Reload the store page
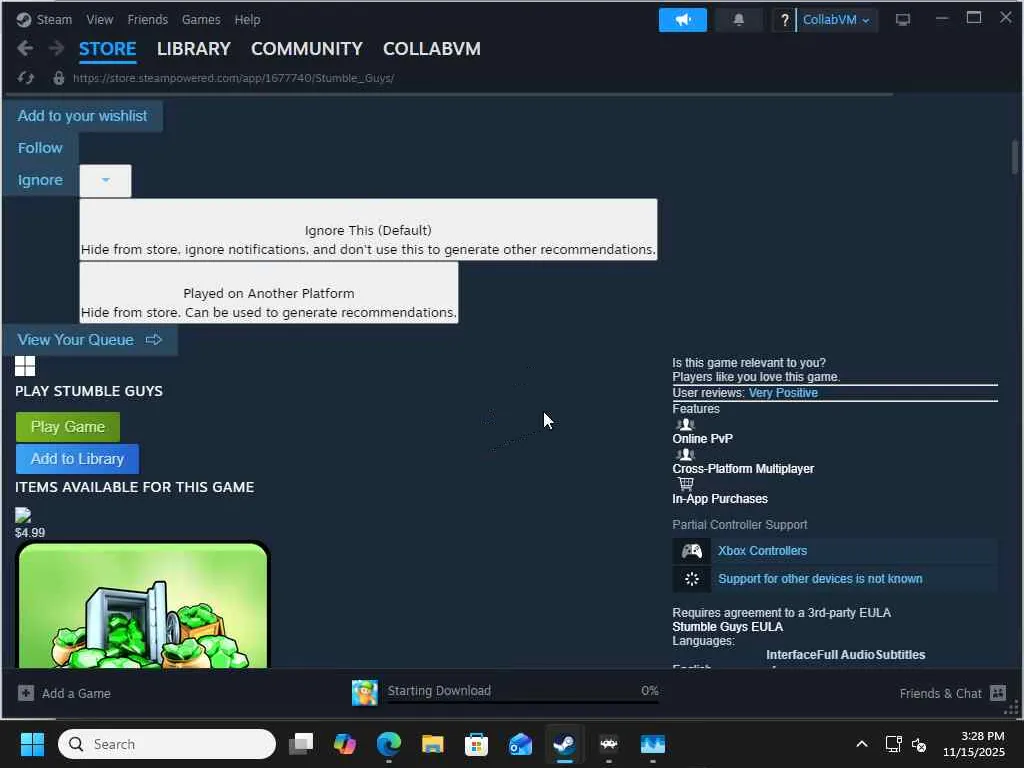The width and height of the screenshot is (1024, 768). (25, 78)
